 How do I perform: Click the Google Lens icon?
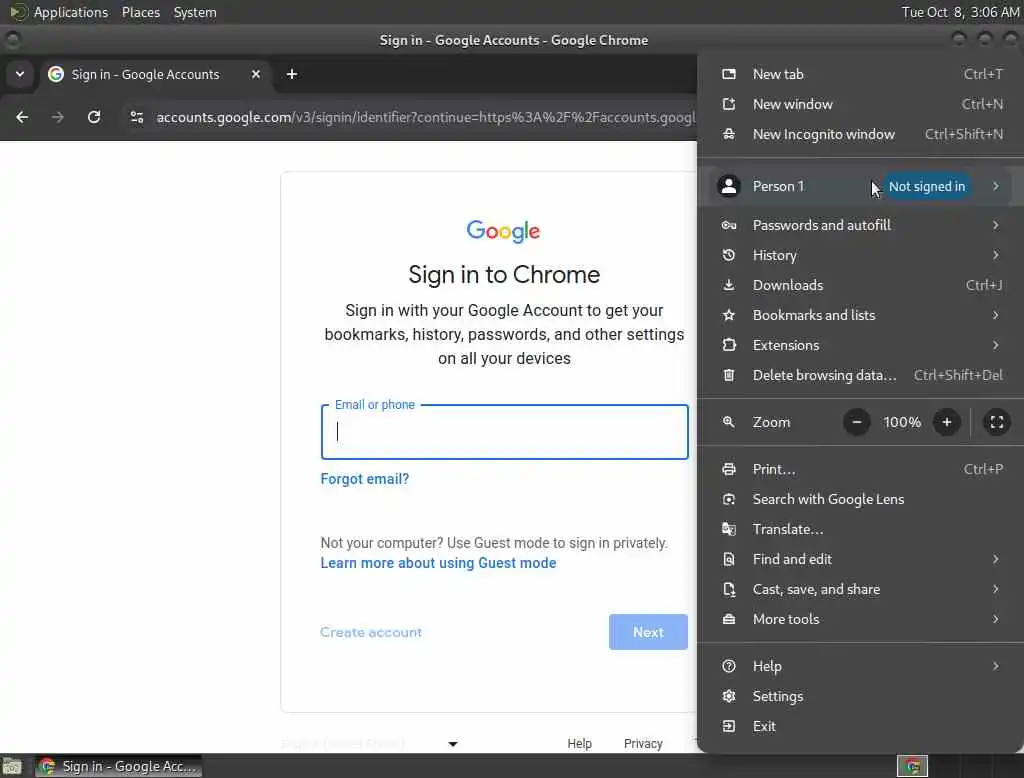click(x=729, y=499)
